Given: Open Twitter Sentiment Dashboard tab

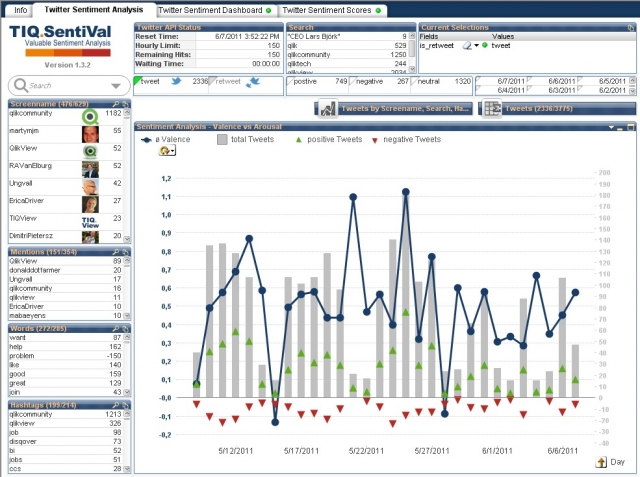Looking at the screenshot, I should point(215,10).
